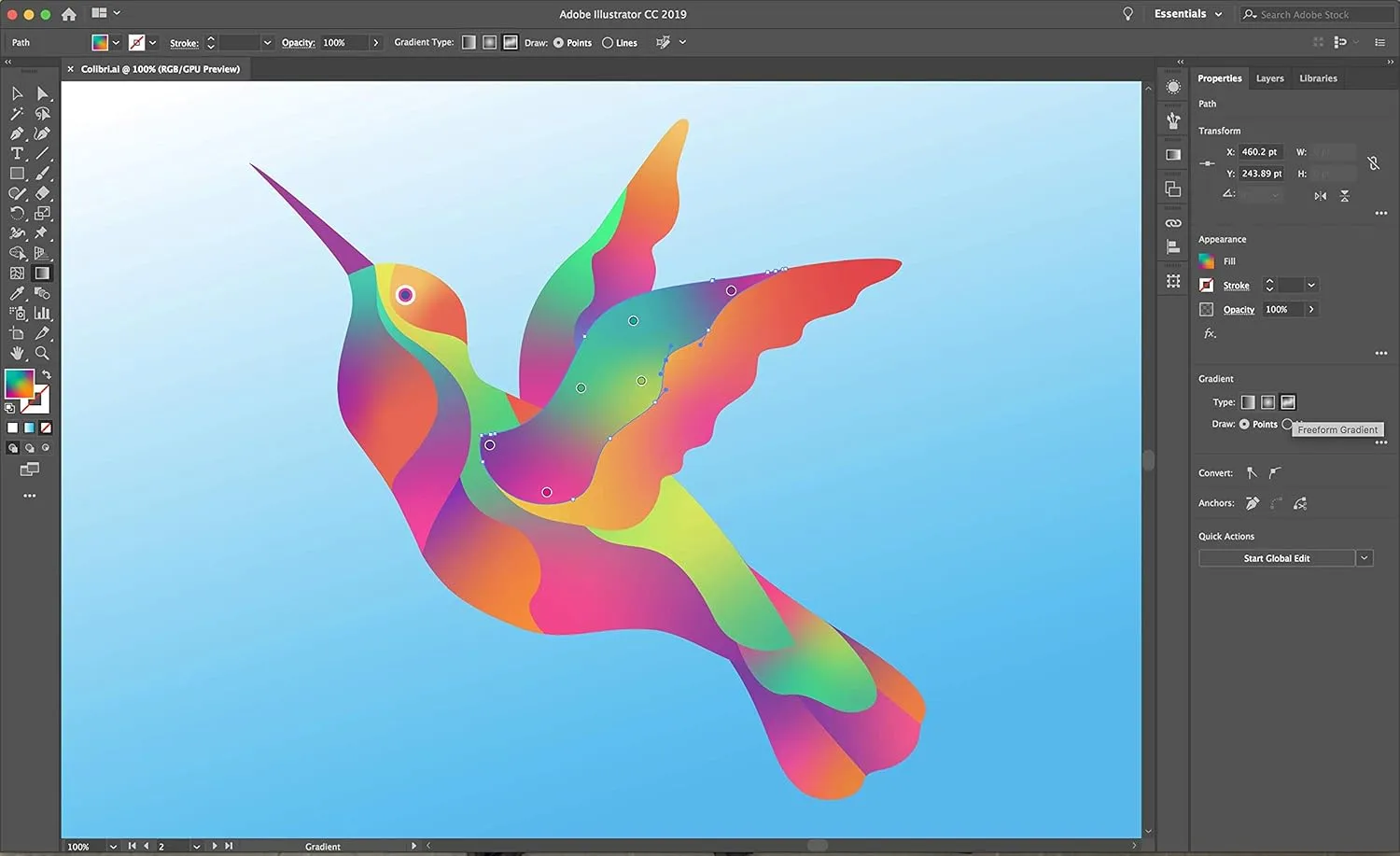This screenshot has height=856, width=1400.
Task: Open the Start Global Edit options dropdown
Action: [x=1364, y=557]
